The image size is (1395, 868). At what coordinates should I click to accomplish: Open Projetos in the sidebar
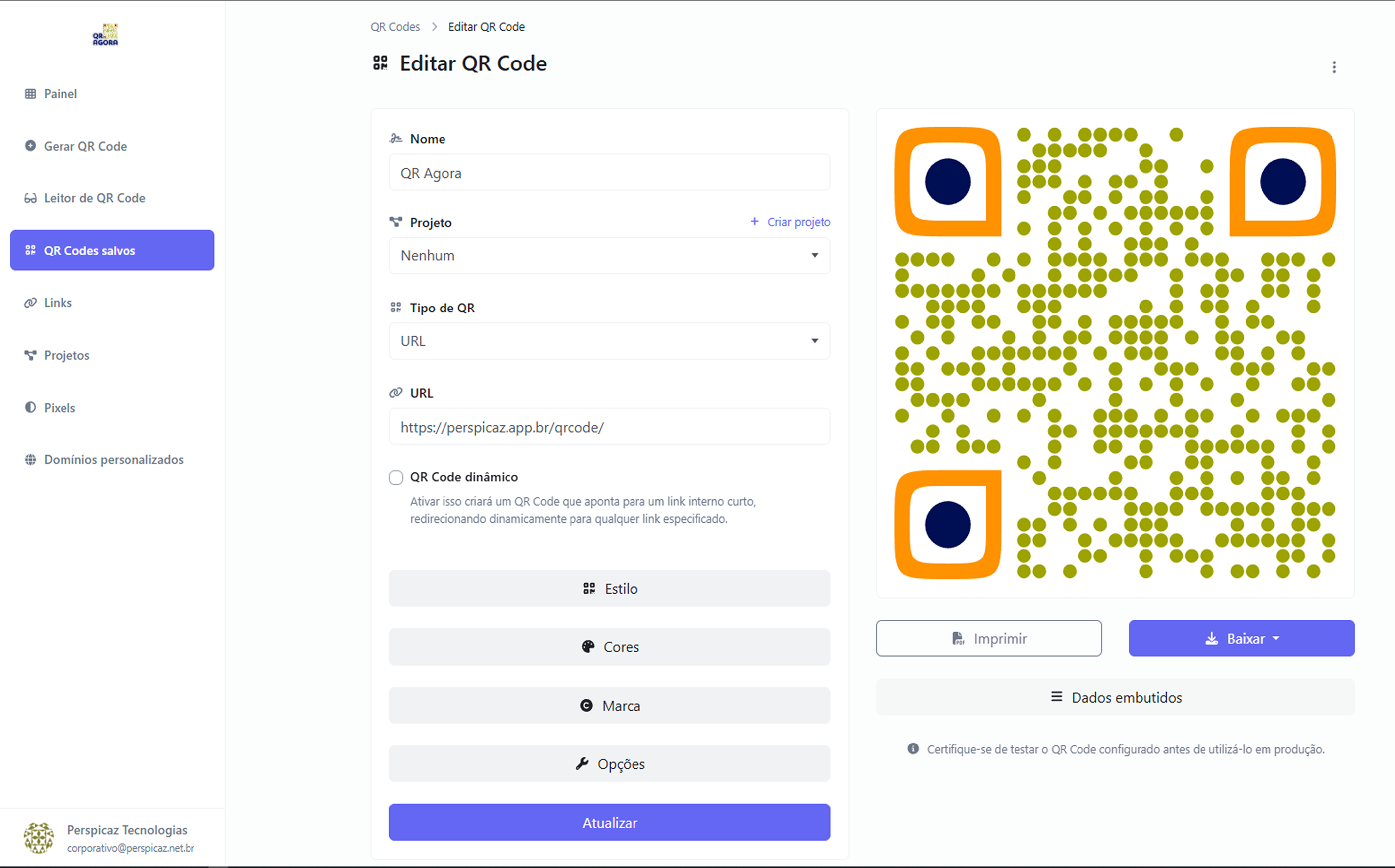pos(66,355)
